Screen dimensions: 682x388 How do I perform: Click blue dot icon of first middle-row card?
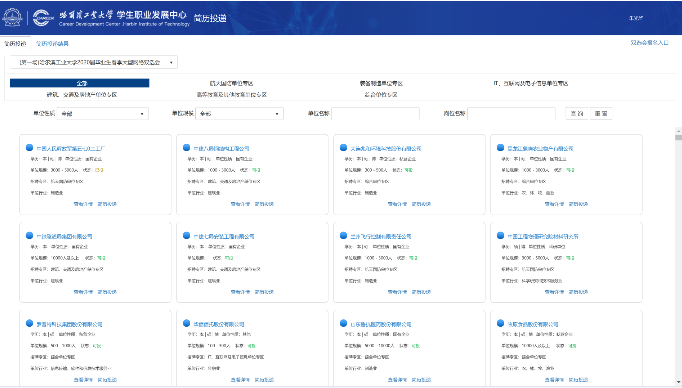click(x=30, y=235)
